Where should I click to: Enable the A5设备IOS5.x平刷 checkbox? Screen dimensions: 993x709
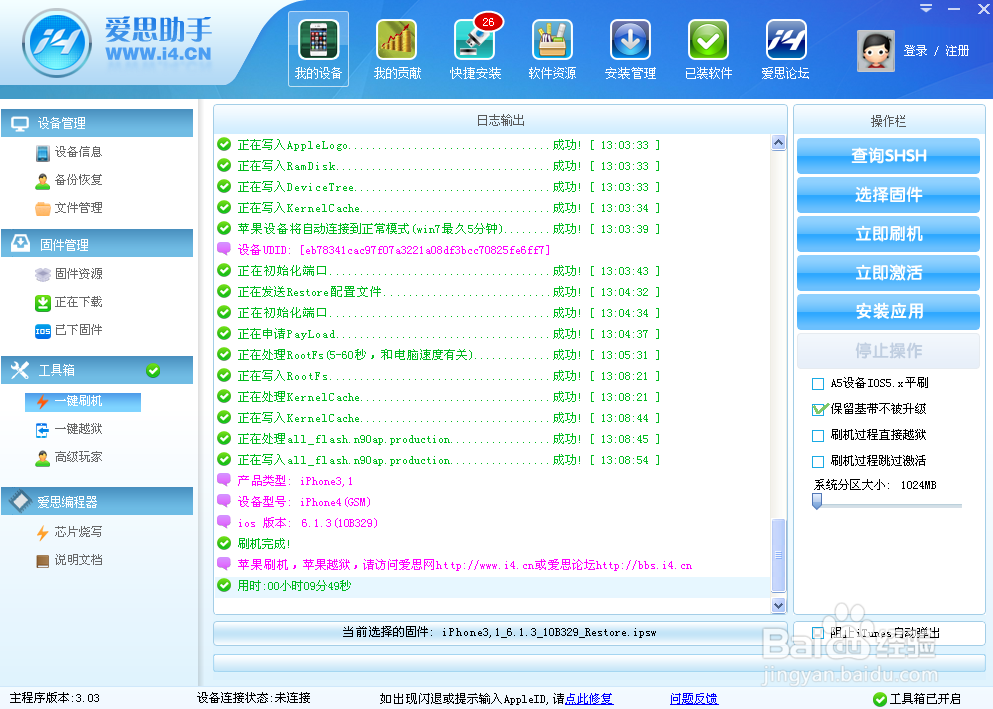(817, 382)
